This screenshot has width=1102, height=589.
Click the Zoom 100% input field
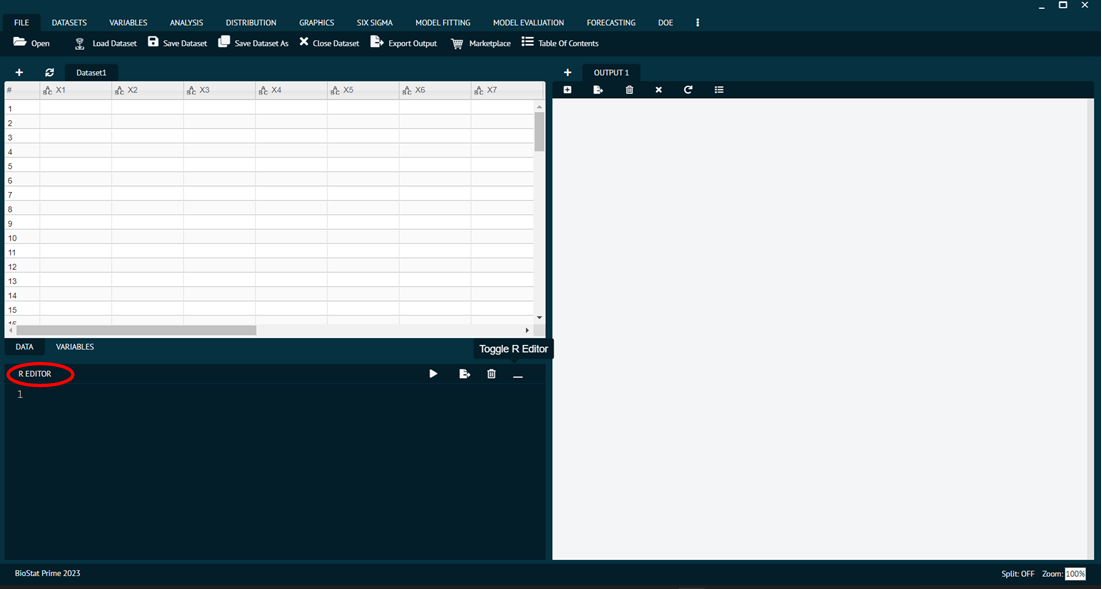1075,574
